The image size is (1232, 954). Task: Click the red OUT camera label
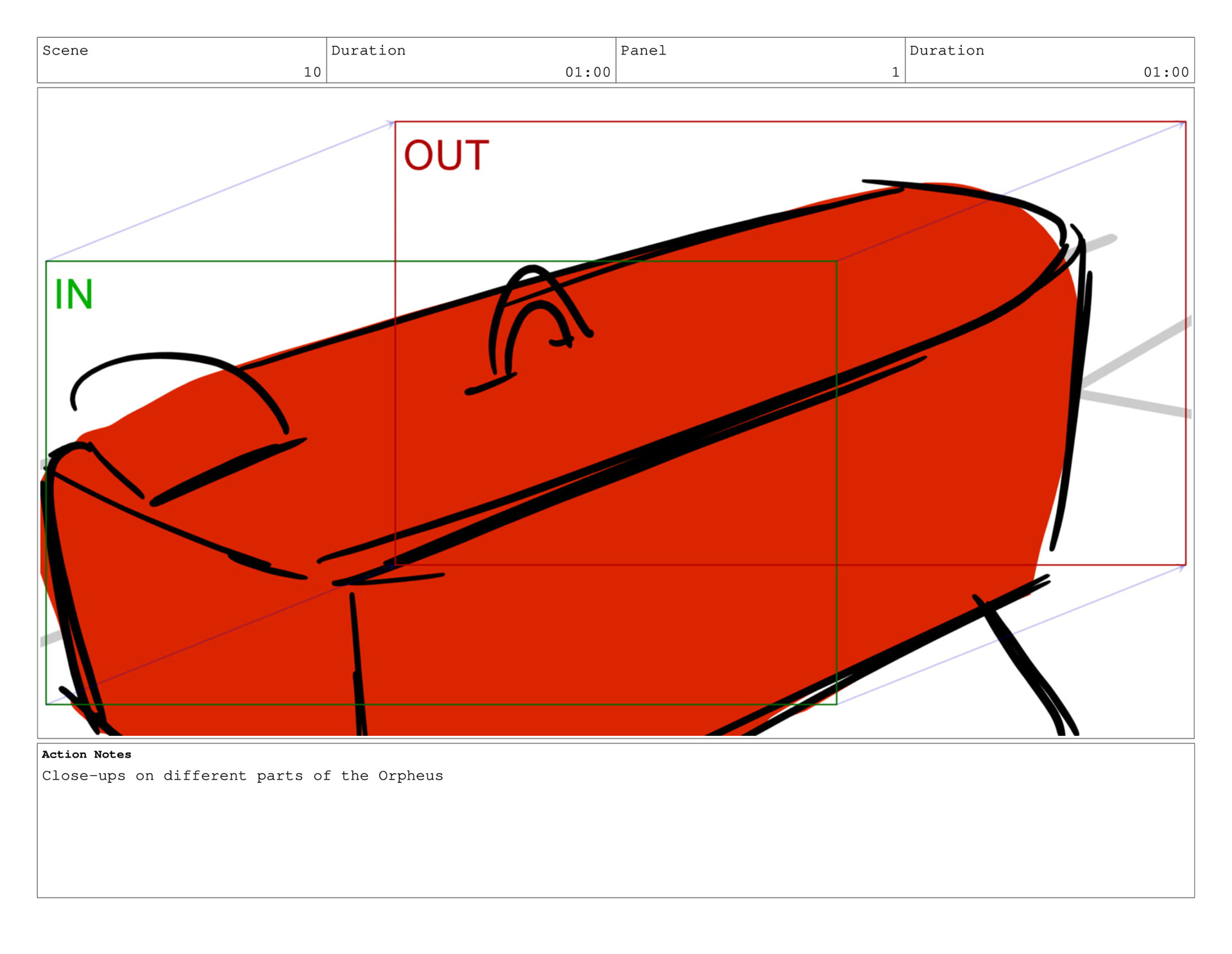click(x=446, y=156)
